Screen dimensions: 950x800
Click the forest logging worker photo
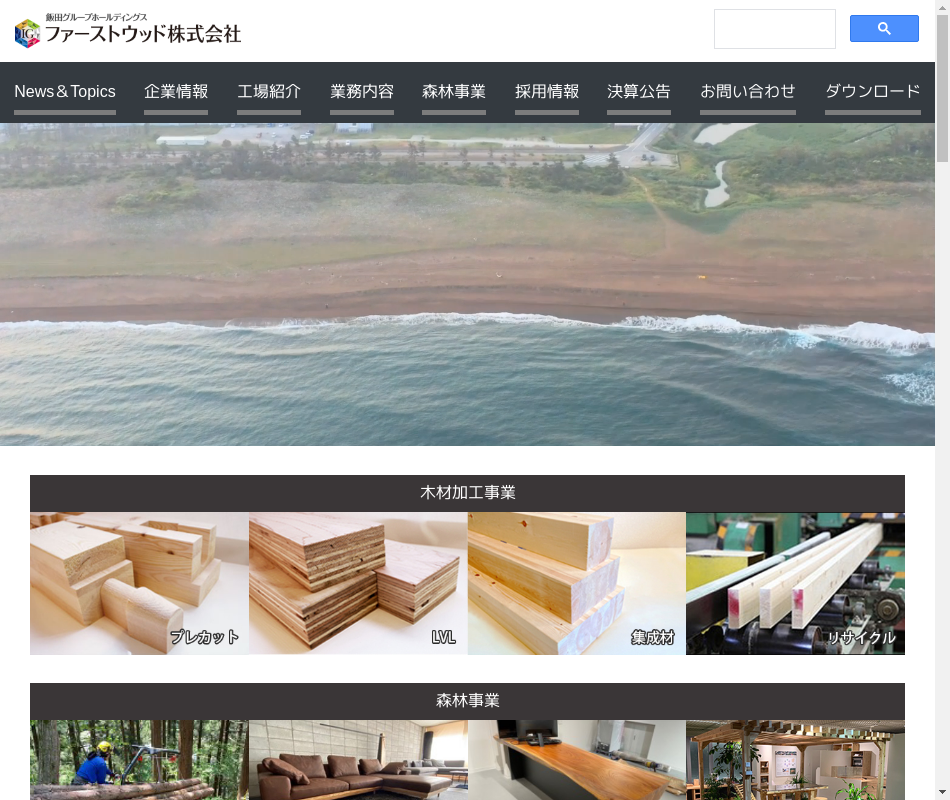point(139,760)
